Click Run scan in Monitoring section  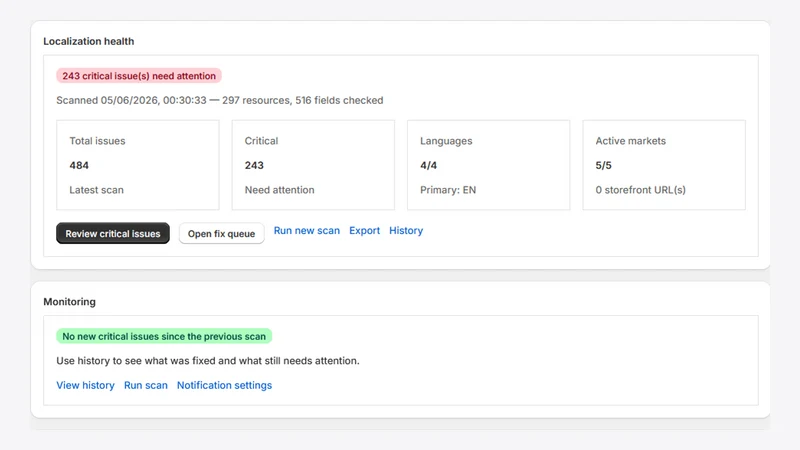pyautogui.click(x=146, y=385)
